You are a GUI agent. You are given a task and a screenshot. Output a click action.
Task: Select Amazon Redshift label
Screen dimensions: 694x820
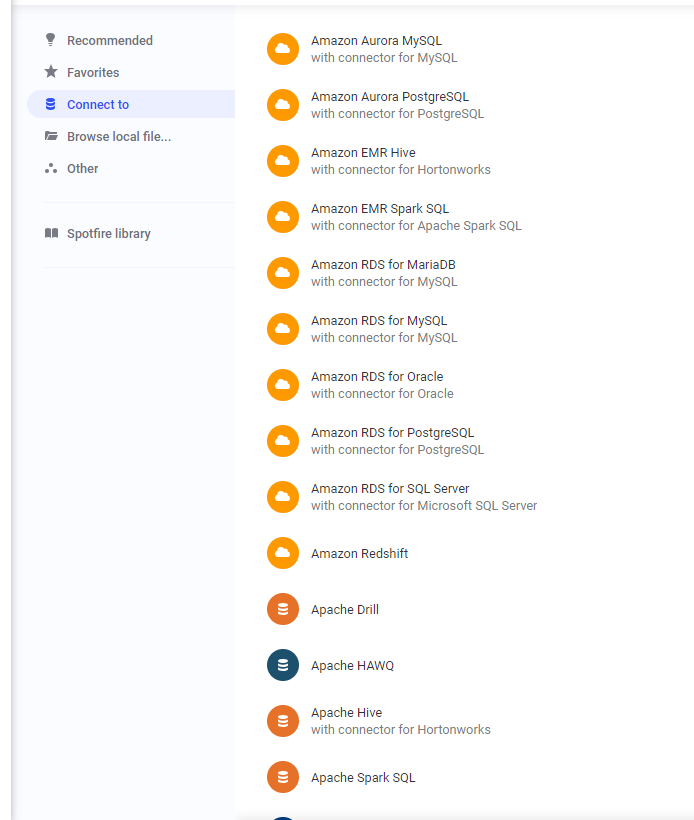pos(359,553)
